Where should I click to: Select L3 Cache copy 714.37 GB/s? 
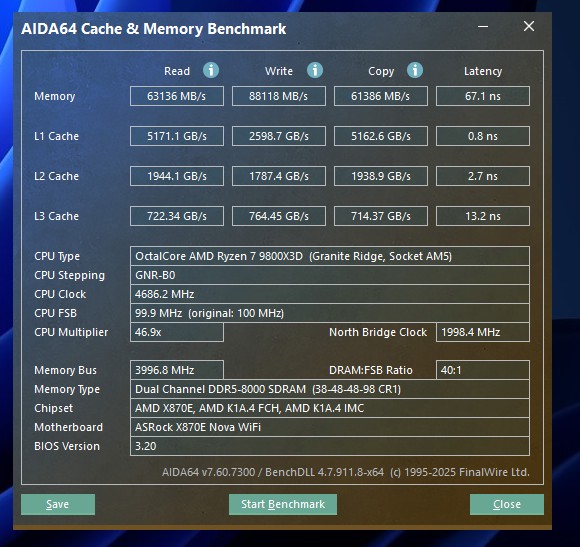click(381, 216)
